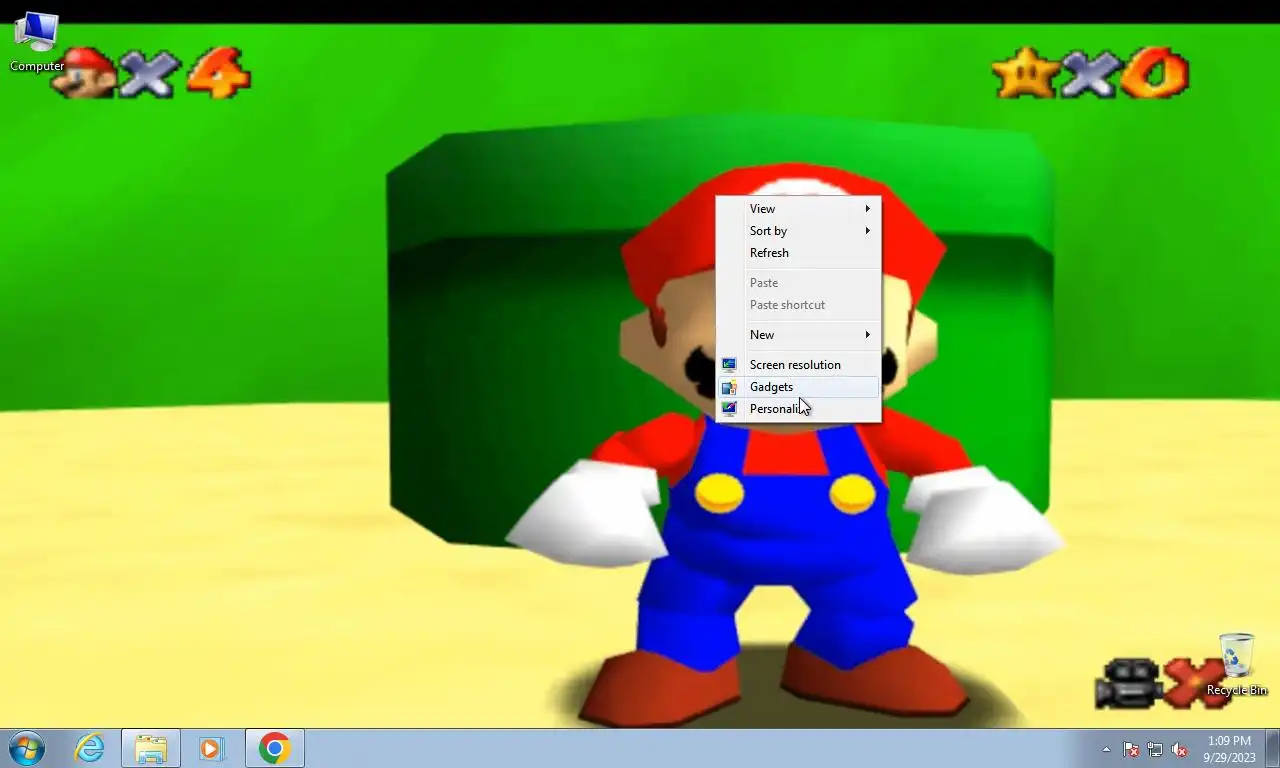Viewport: 1280px width, 768px height.
Task: Expand the New submenu
Action: point(799,335)
